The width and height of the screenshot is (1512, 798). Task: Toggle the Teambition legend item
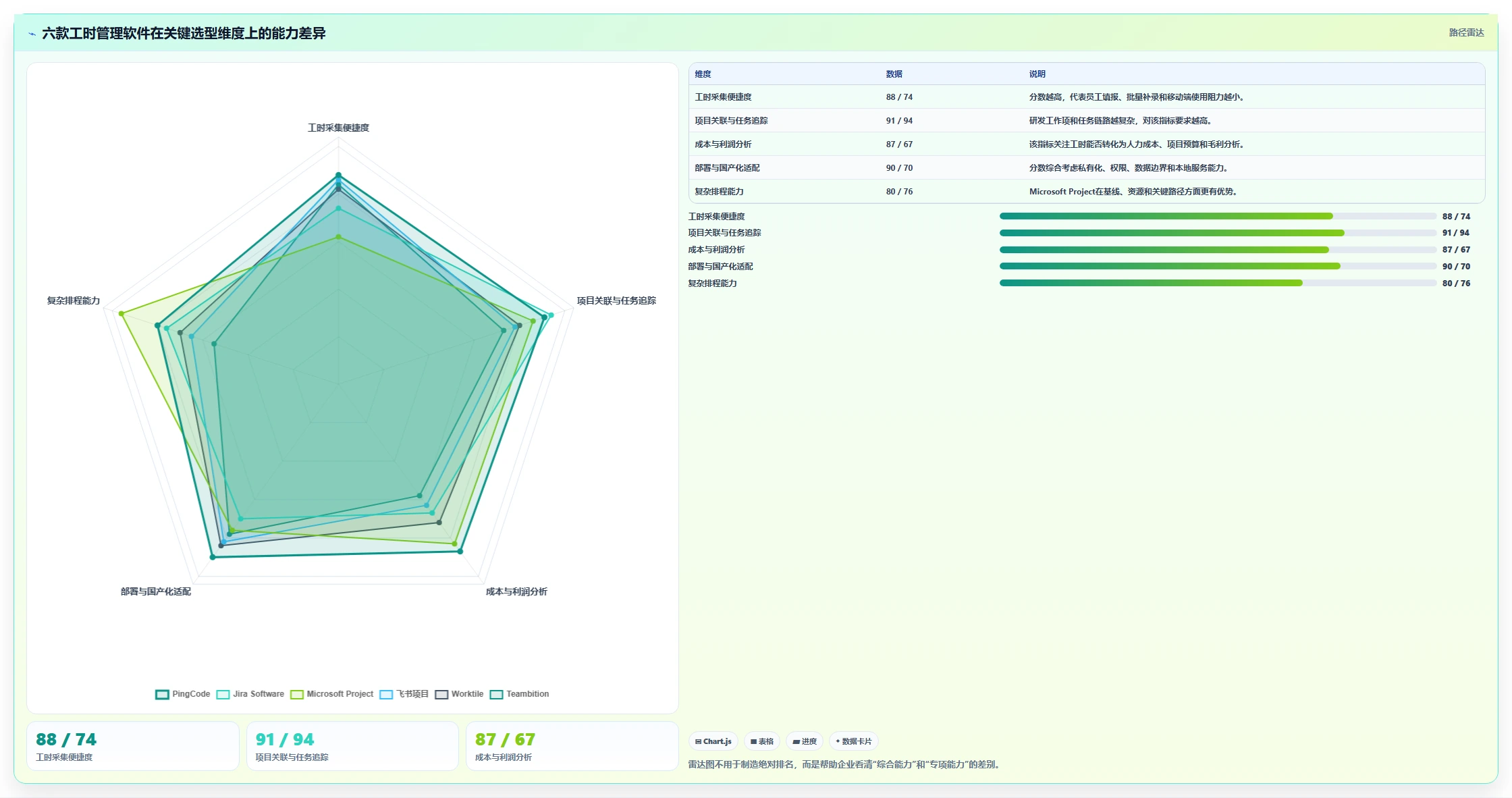click(x=519, y=694)
